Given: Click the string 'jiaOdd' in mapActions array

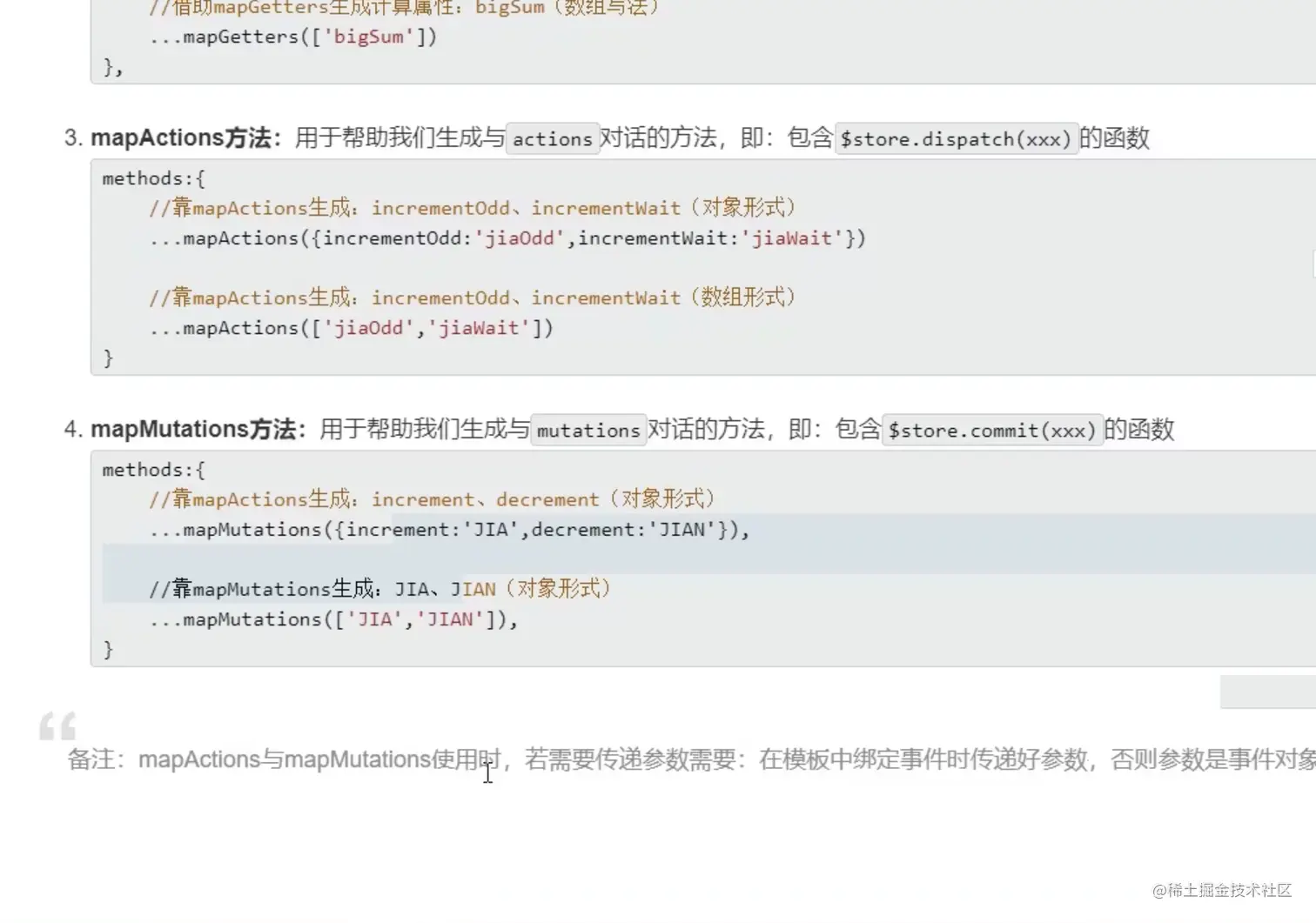Looking at the screenshot, I should (369, 328).
